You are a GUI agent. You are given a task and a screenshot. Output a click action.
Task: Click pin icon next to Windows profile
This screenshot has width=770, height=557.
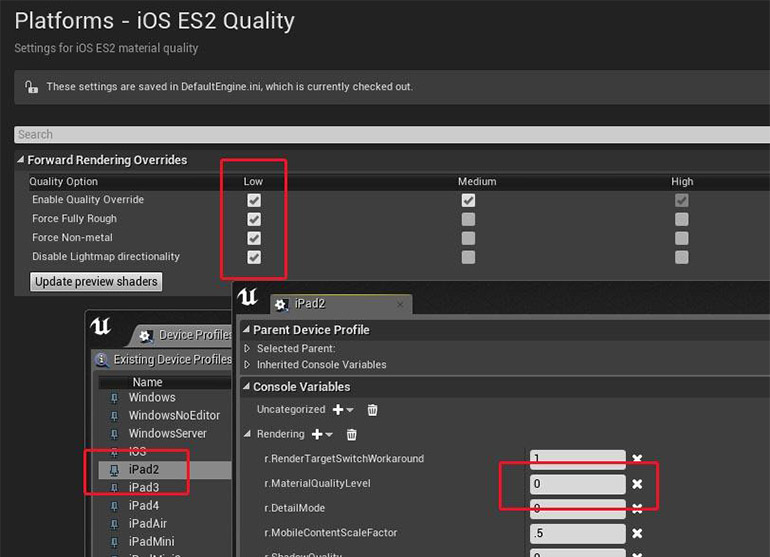pos(114,398)
